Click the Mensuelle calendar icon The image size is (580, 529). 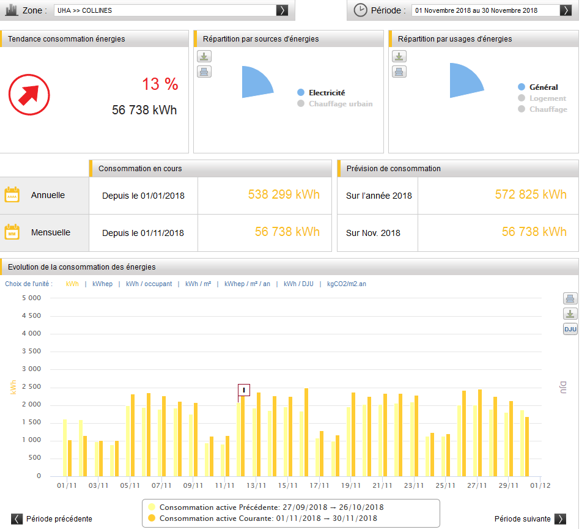click(x=12, y=232)
